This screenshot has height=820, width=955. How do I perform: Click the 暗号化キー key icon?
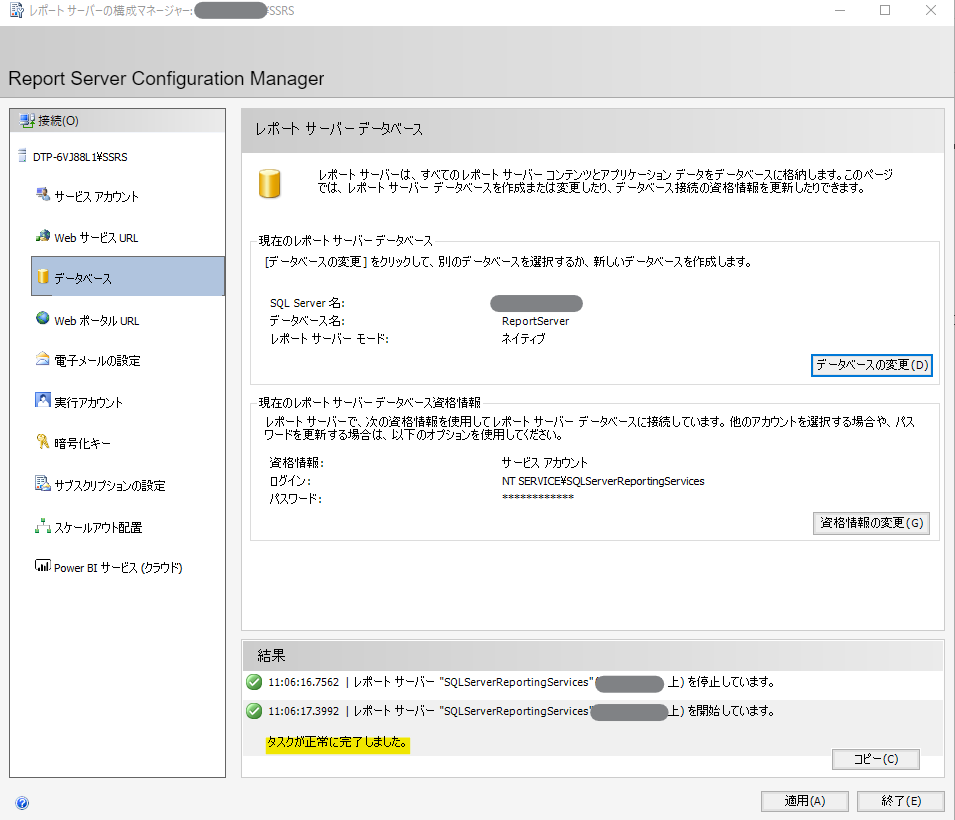click(x=43, y=442)
